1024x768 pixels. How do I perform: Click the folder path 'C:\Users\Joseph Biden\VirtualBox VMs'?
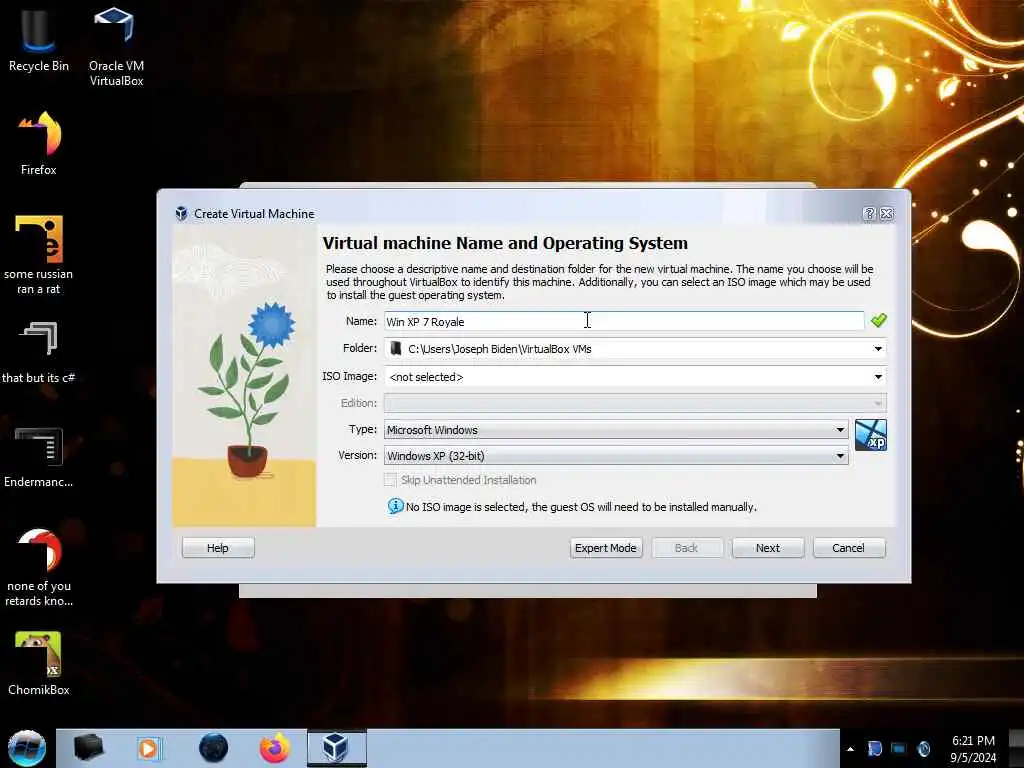tap(500, 349)
